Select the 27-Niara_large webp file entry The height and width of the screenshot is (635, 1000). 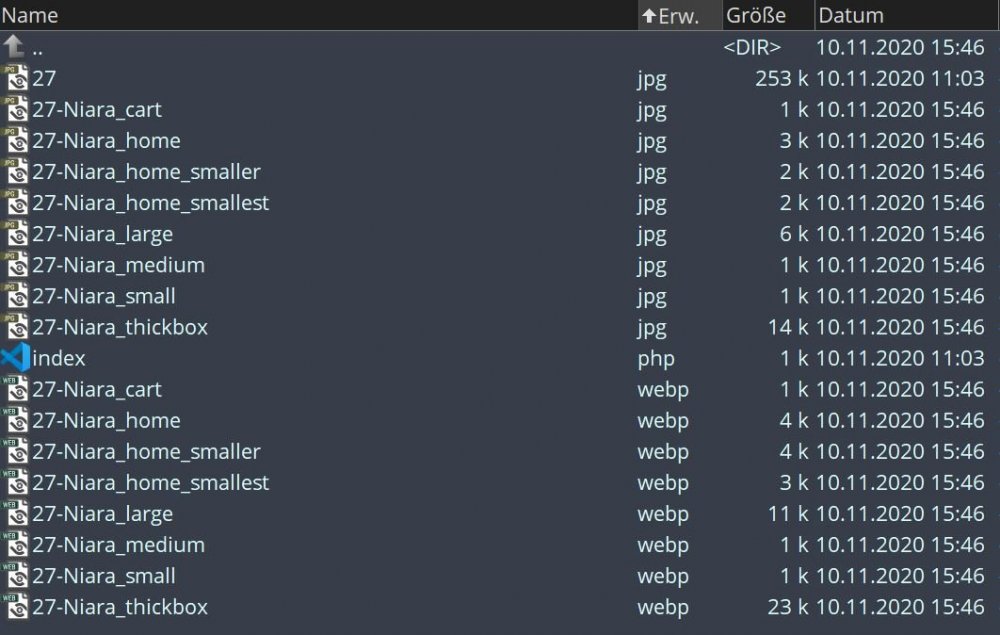(x=105, y=513)
